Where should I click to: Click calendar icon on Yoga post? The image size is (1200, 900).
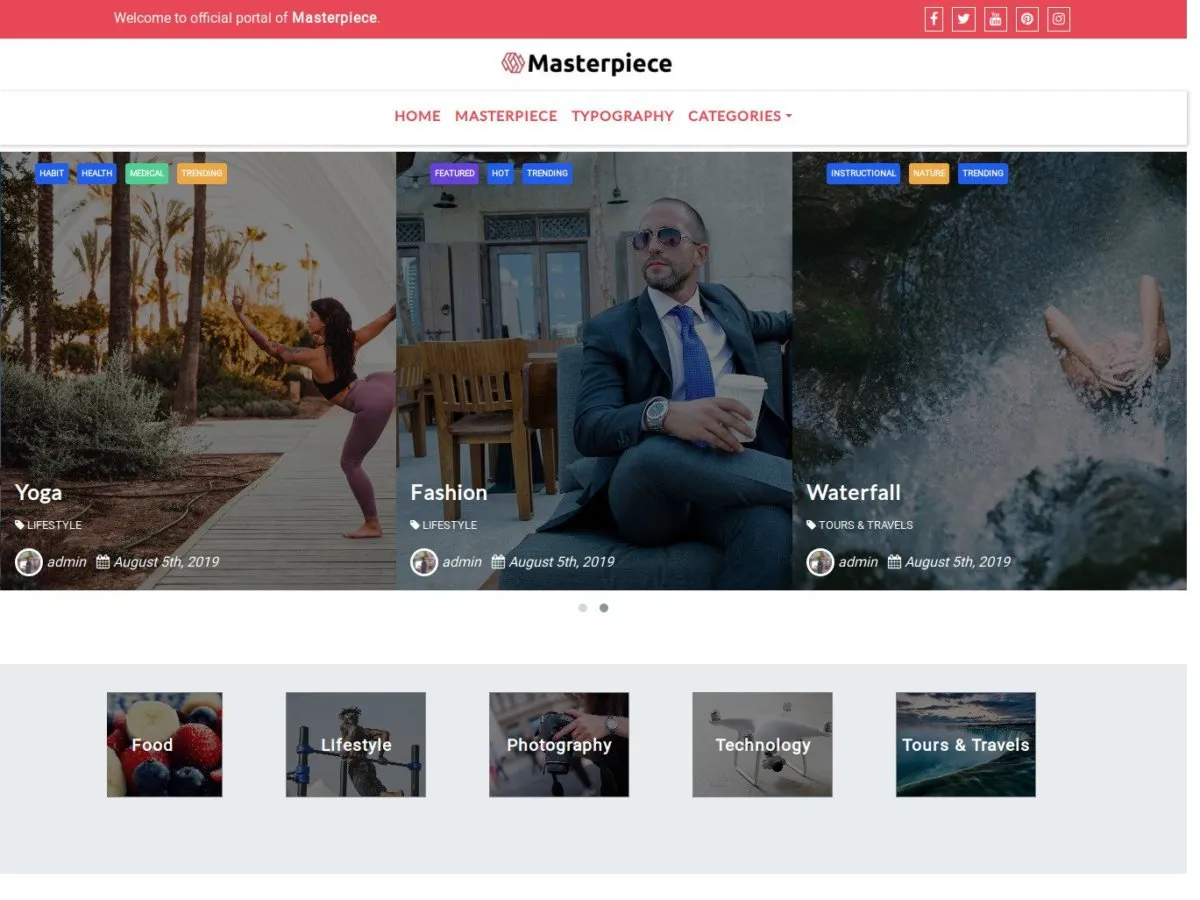click(102, 562)
